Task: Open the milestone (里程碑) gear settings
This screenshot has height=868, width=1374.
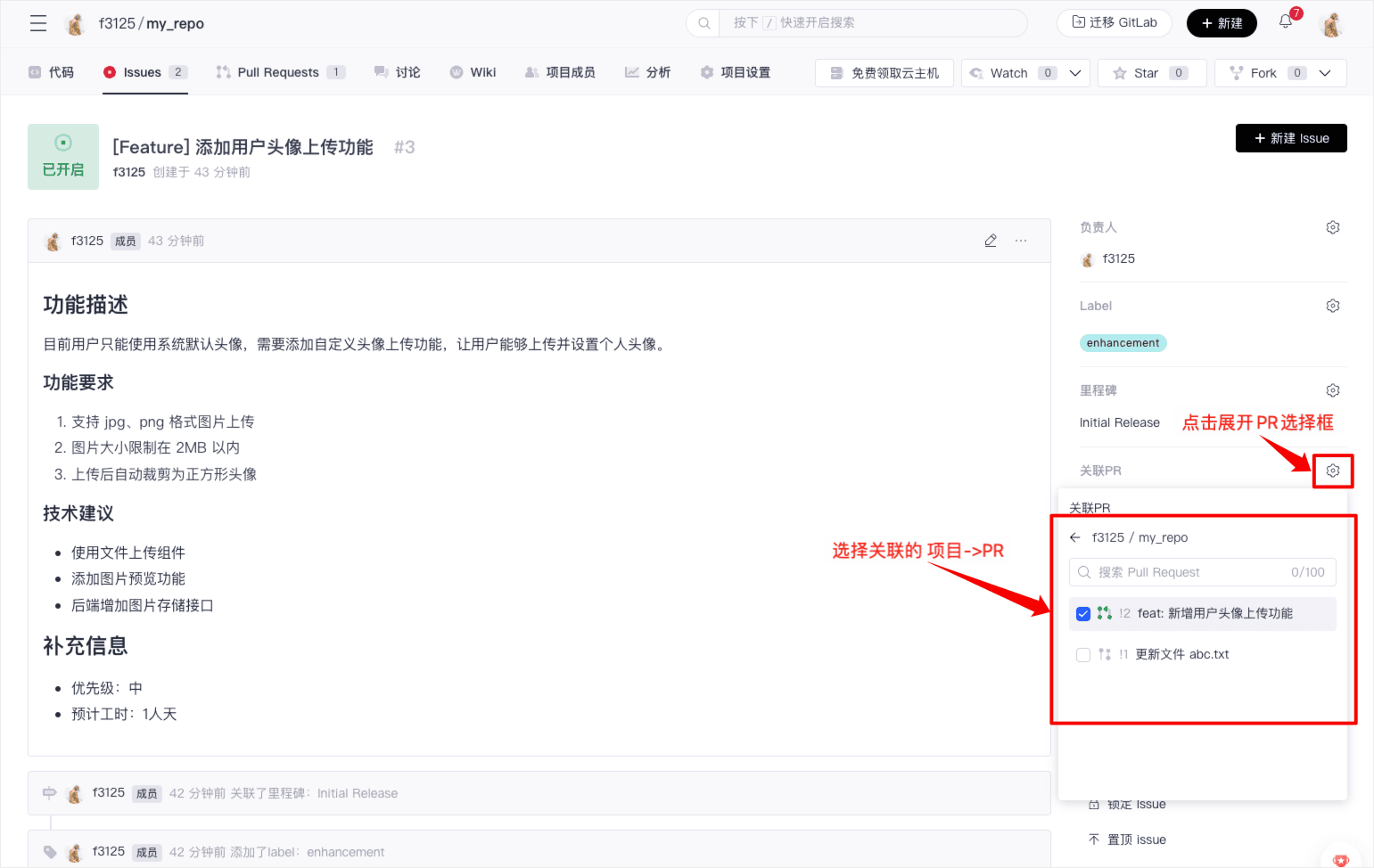Action: coord(1332,390)
